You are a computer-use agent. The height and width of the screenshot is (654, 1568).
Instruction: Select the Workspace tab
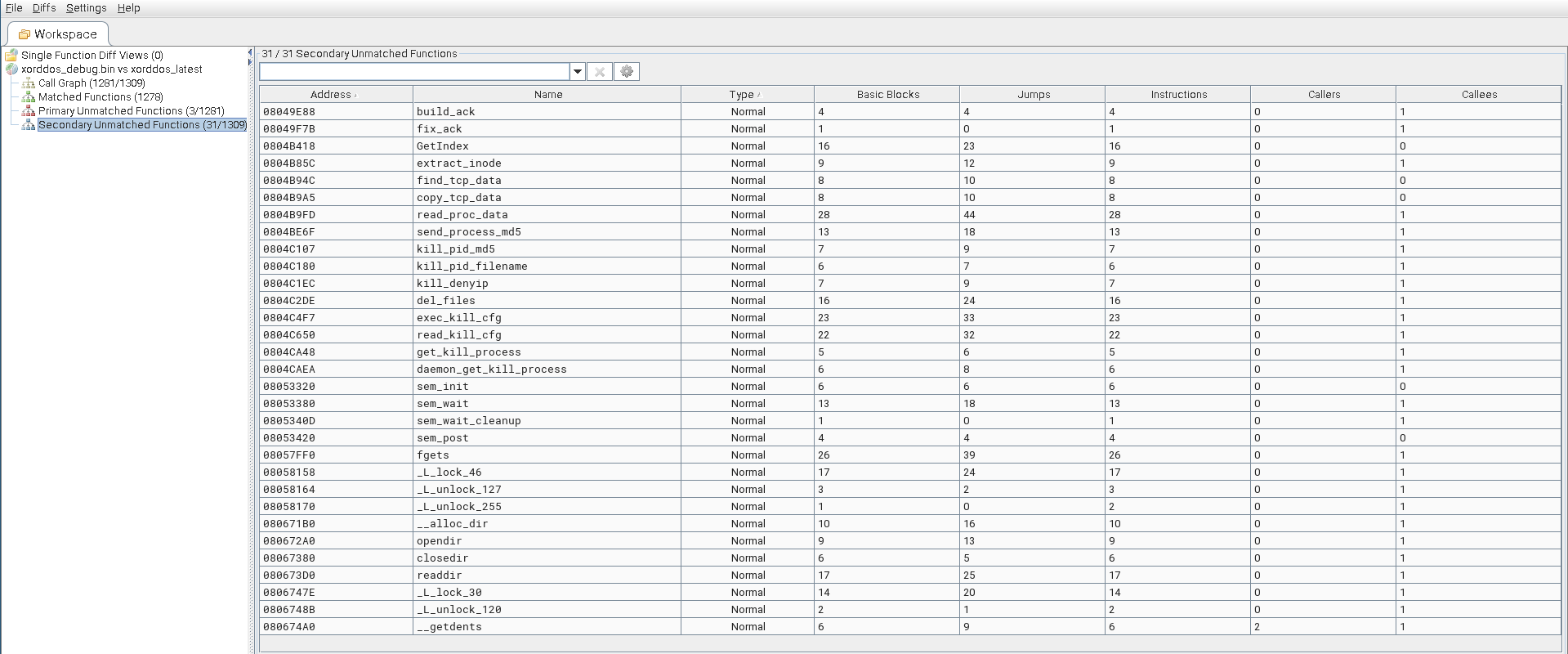[57, 34]
